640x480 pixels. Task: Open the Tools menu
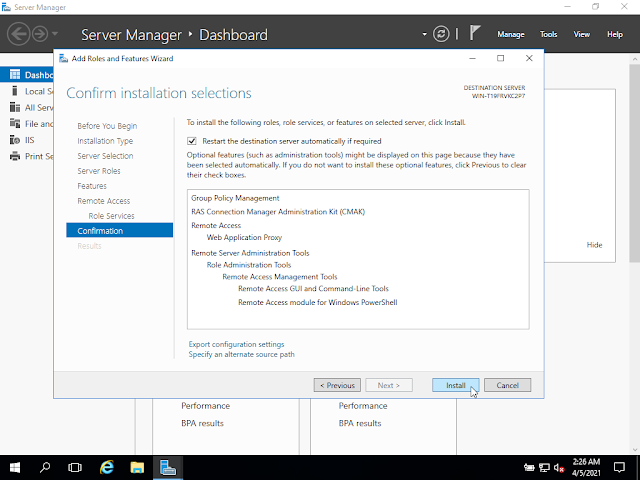[548, 34]
